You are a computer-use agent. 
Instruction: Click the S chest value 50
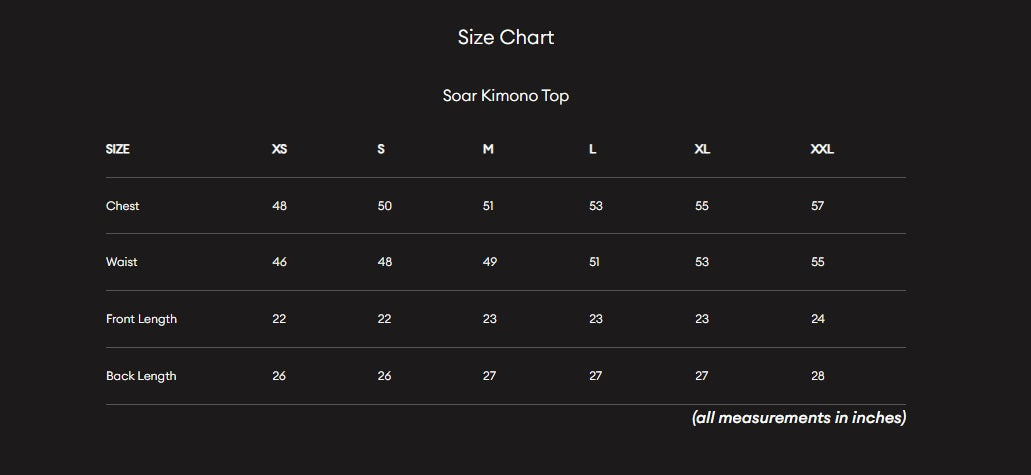click(x=385, y=206)
